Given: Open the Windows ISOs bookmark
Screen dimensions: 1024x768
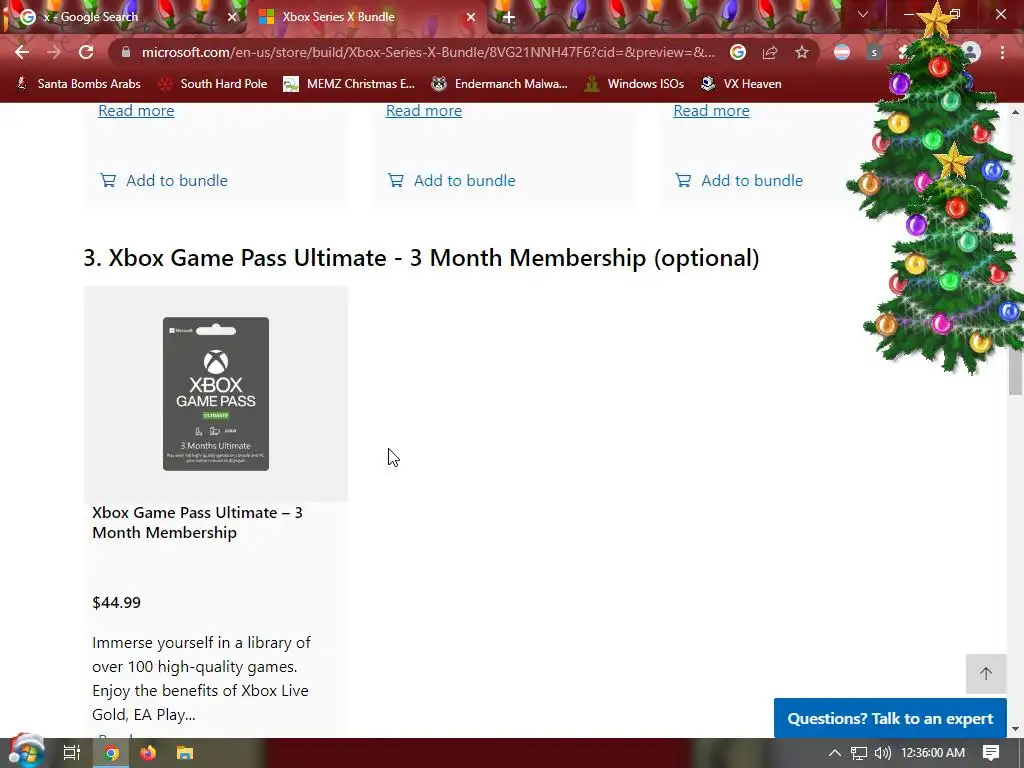Looking at the screenshot, I should pyautogui.click(x=635, y=84).
